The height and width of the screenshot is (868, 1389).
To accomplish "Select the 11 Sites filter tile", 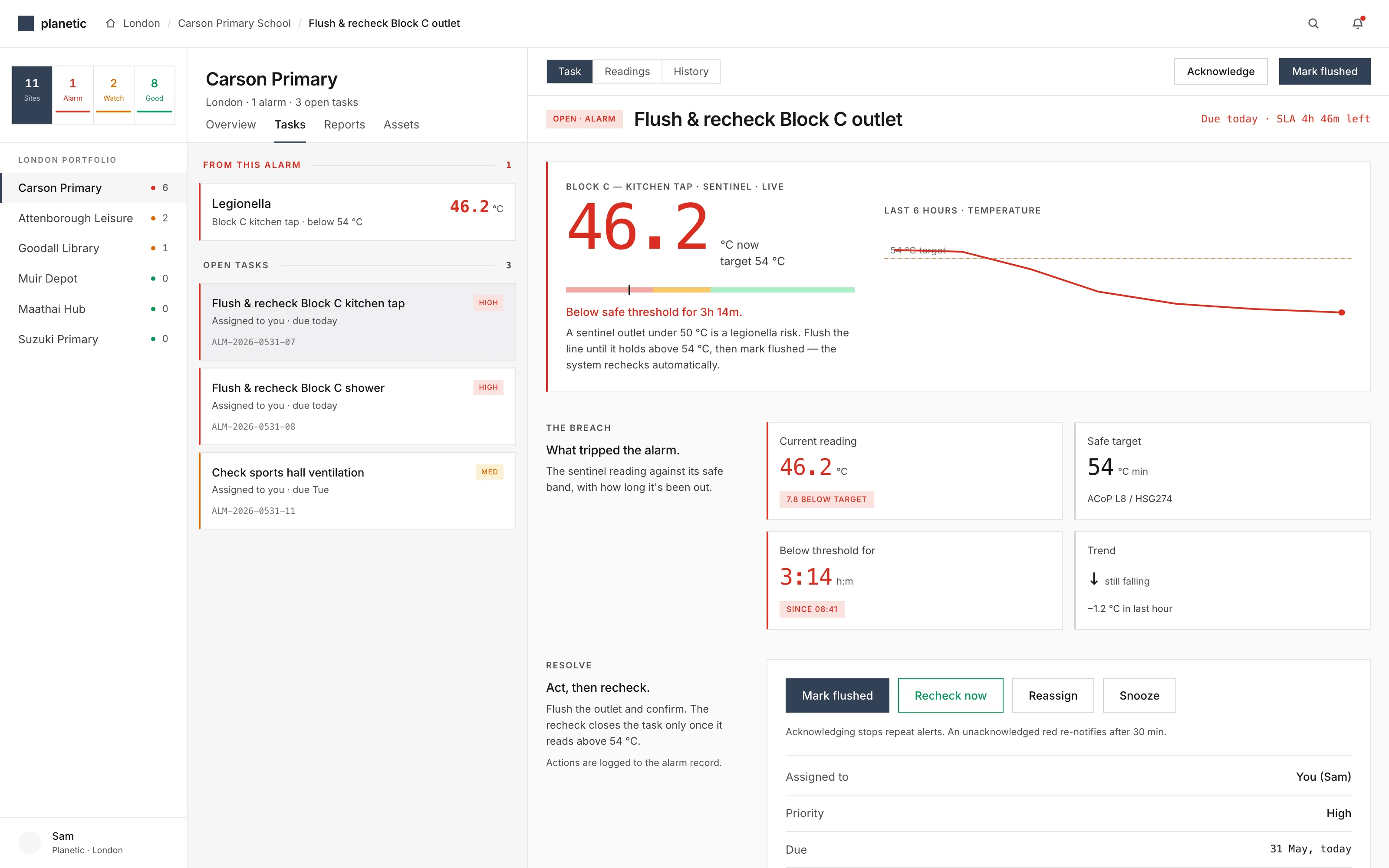I will 32,95.
